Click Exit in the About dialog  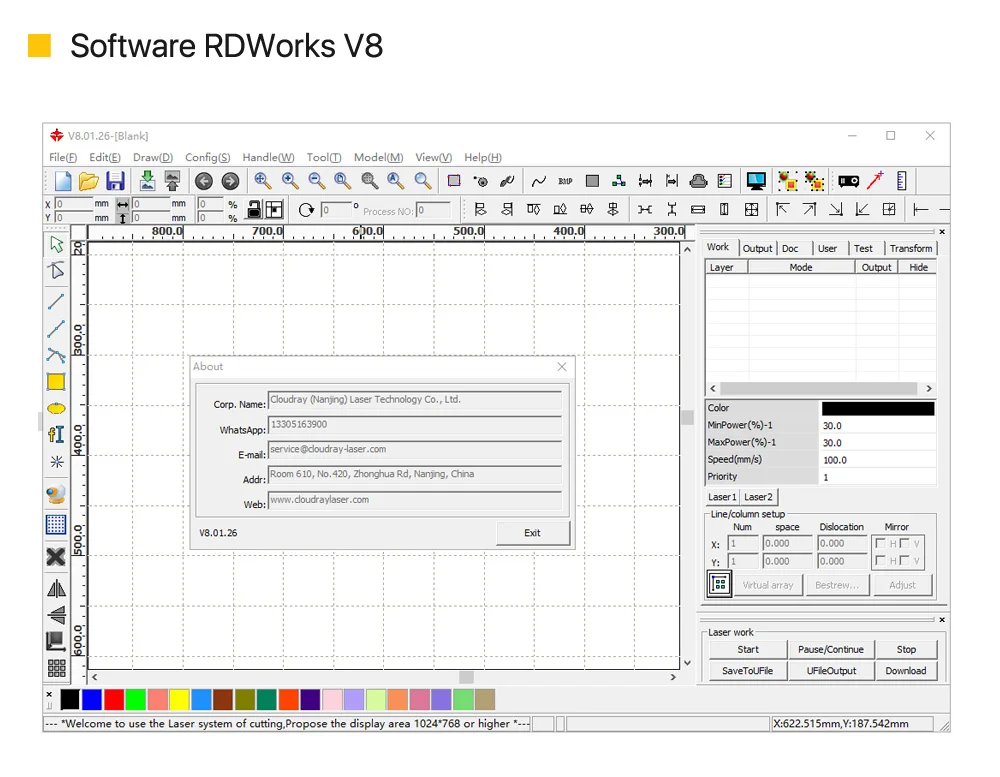click(x=533, y=533)
